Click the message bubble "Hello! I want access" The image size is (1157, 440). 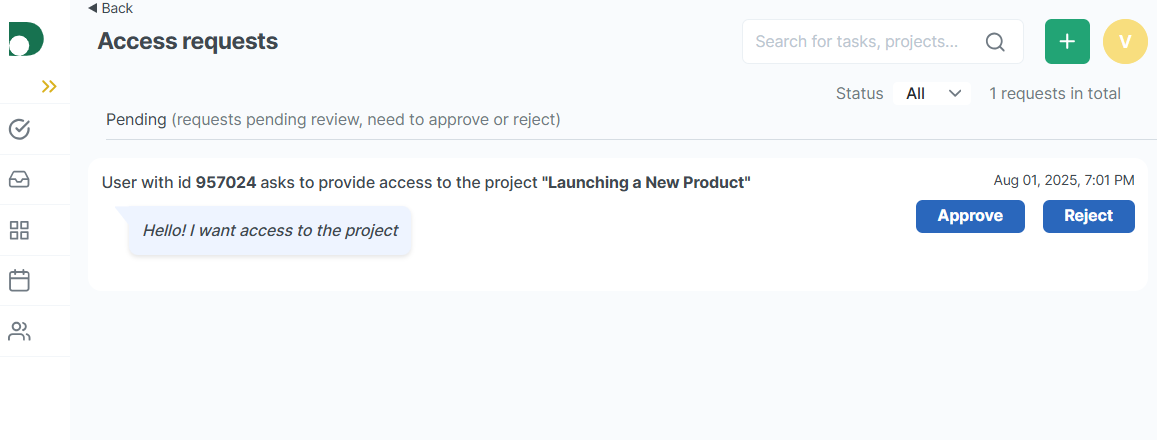[x=270, y=230]
